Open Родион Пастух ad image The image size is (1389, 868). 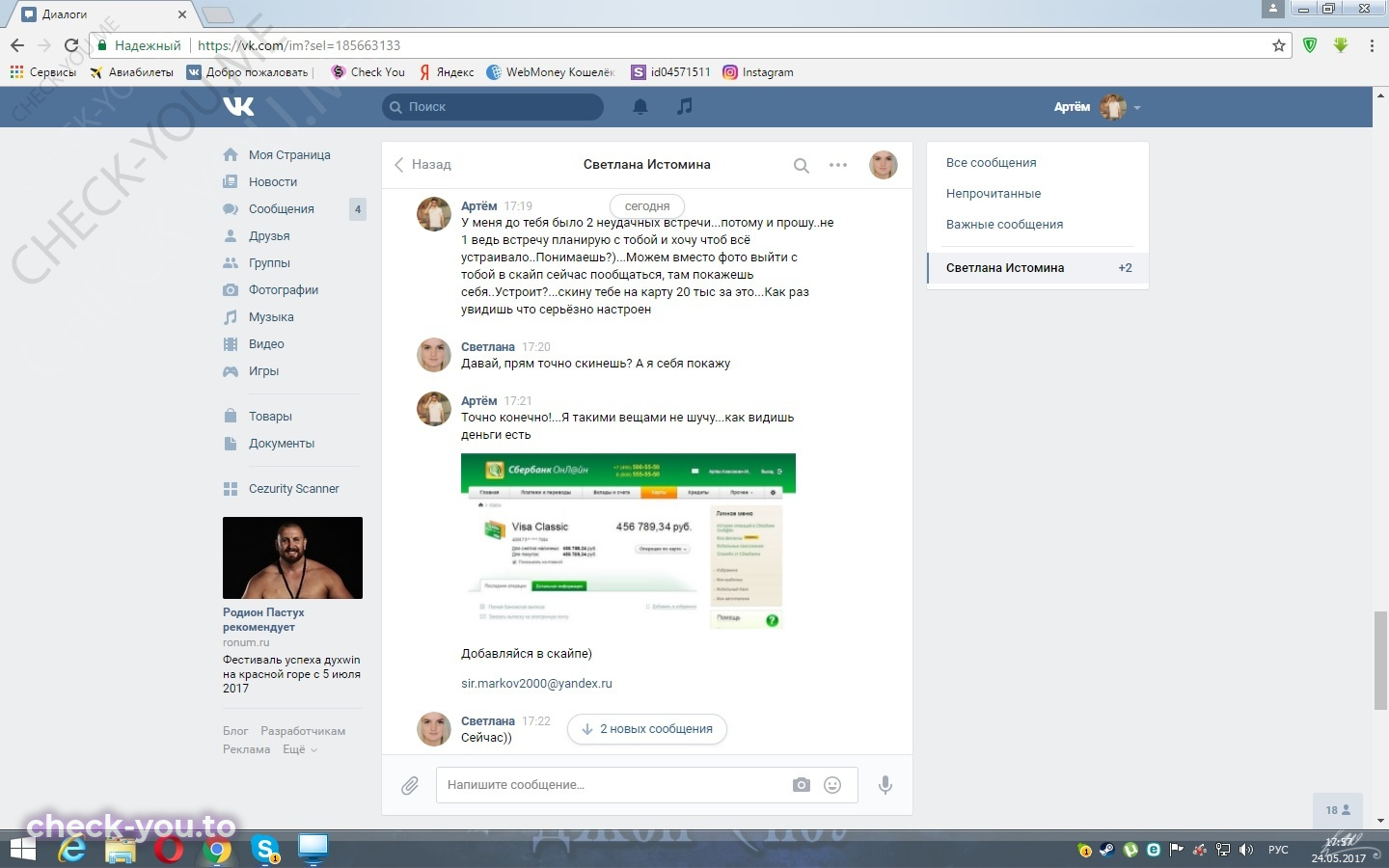pyautogui.click(x=292, y=557)
